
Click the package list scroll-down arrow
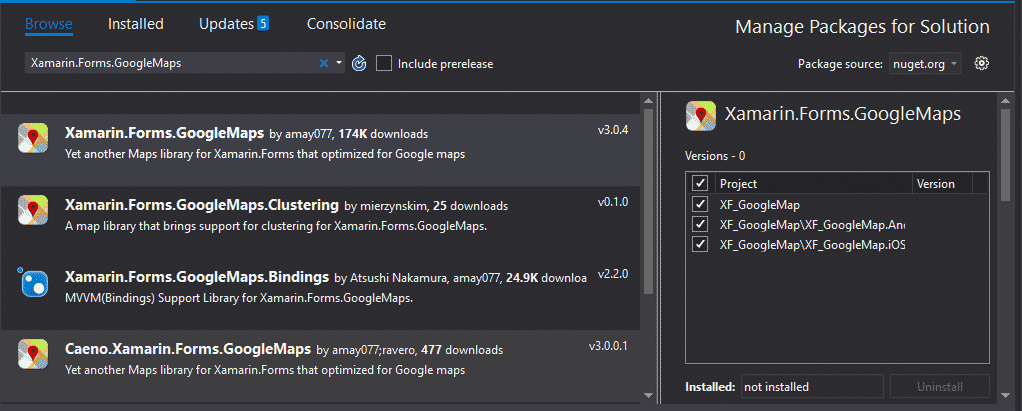coord(648,395)
